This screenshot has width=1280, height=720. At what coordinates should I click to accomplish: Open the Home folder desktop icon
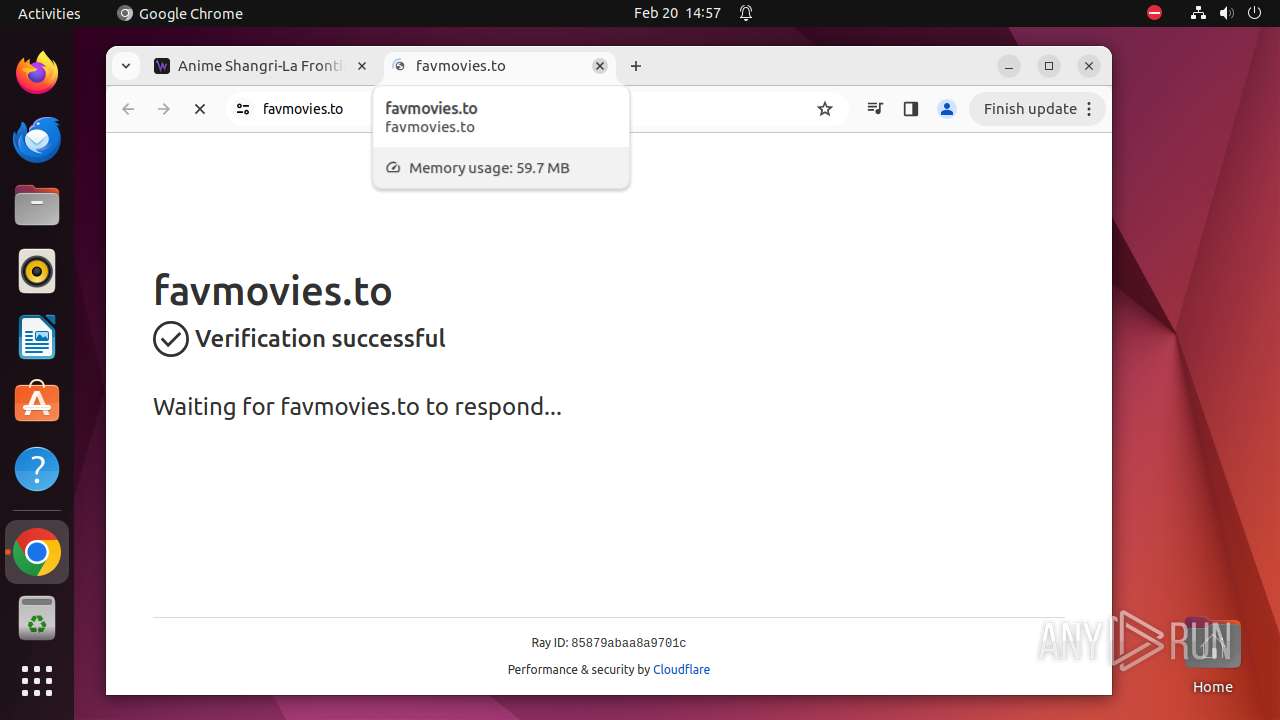click(x=1212, y=655)
